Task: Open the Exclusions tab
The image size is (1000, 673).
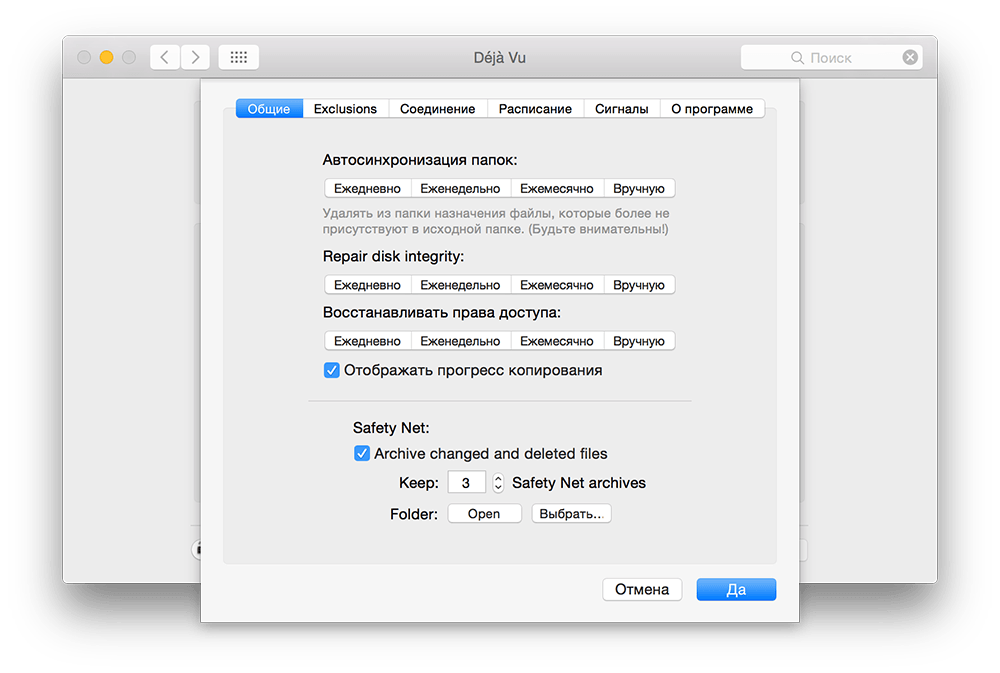Action: pyautogui.click(x=345, y=109)
